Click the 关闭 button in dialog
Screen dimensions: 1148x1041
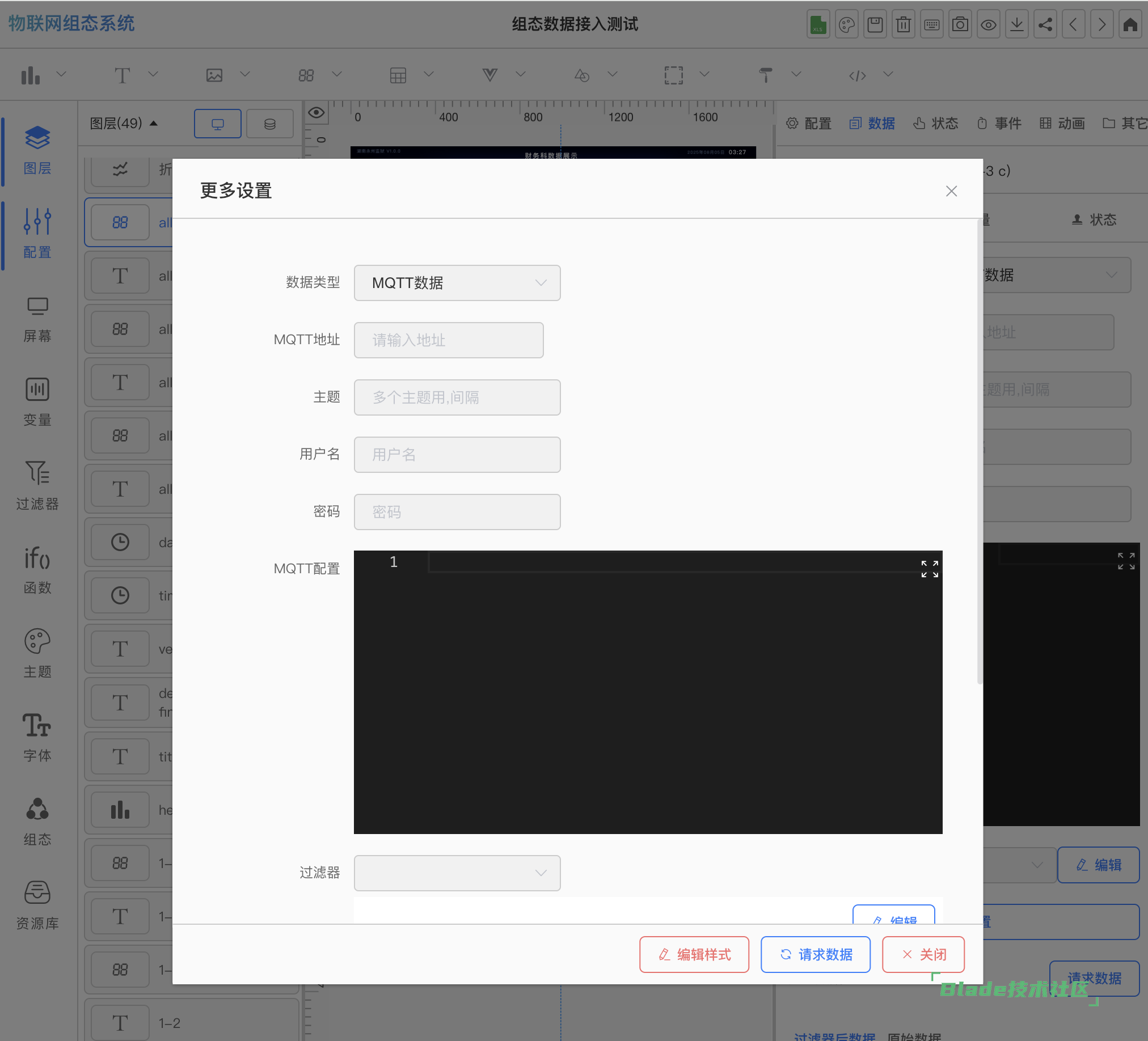[x=923, y=954]
